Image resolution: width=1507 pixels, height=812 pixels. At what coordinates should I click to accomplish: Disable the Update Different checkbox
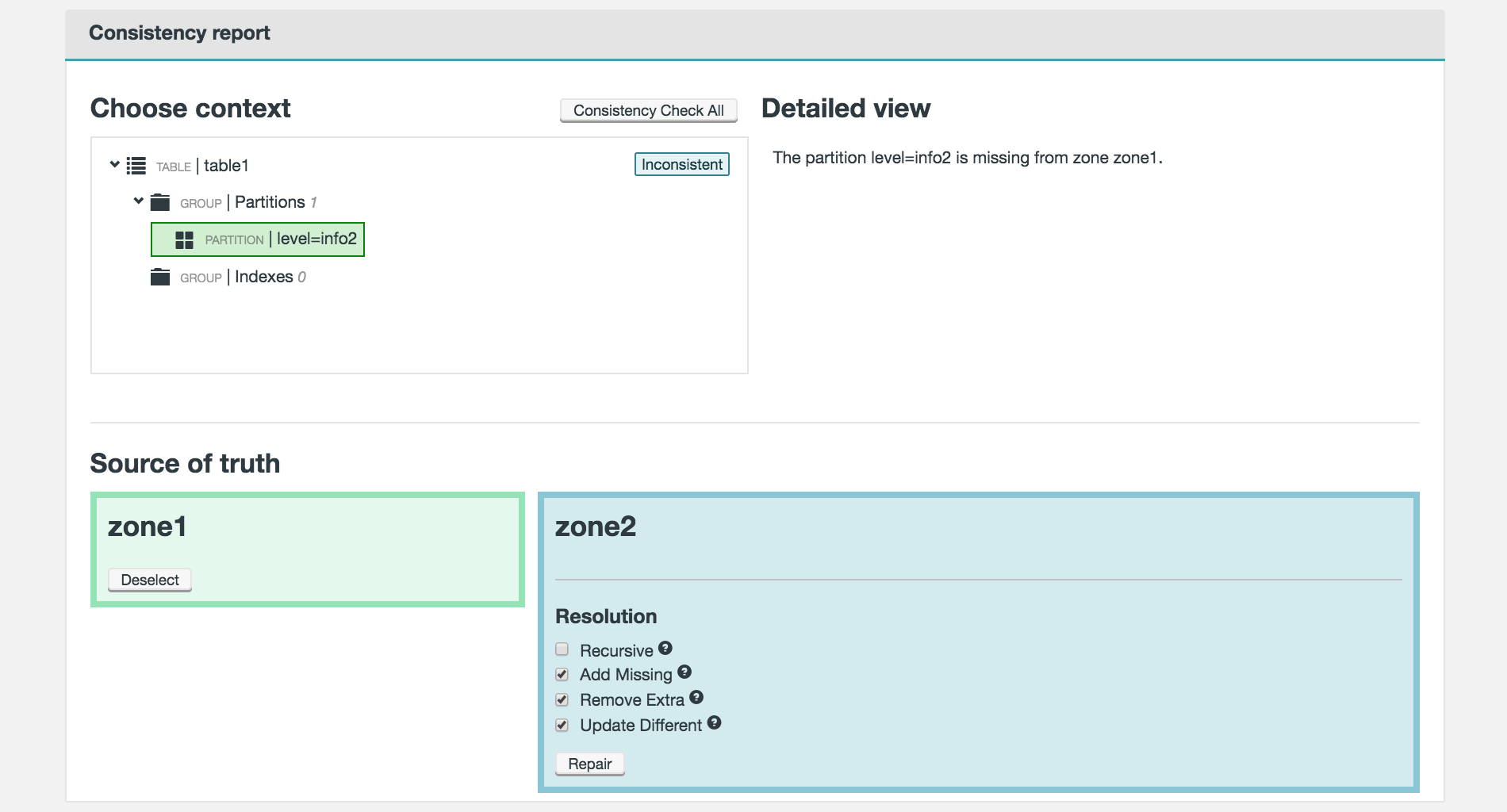562,726
